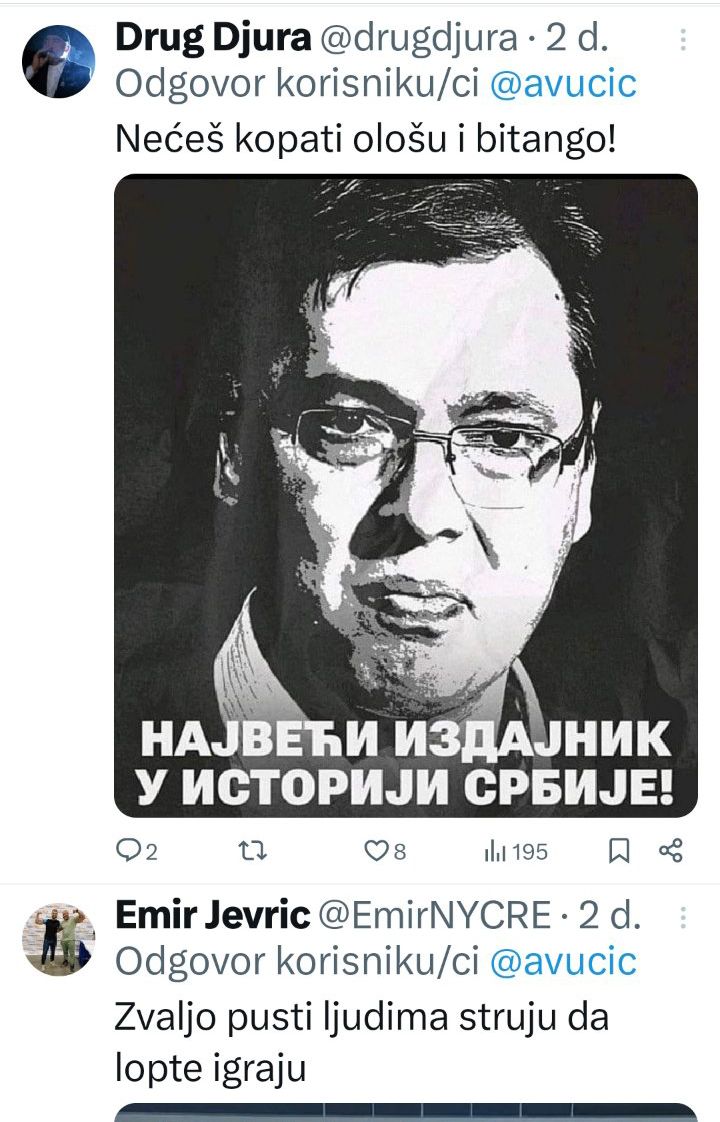Screen dimensions: 720x1122
Task: Like the tweet with 8 likes
Action: pyautogui.click(x=385, y=851)
